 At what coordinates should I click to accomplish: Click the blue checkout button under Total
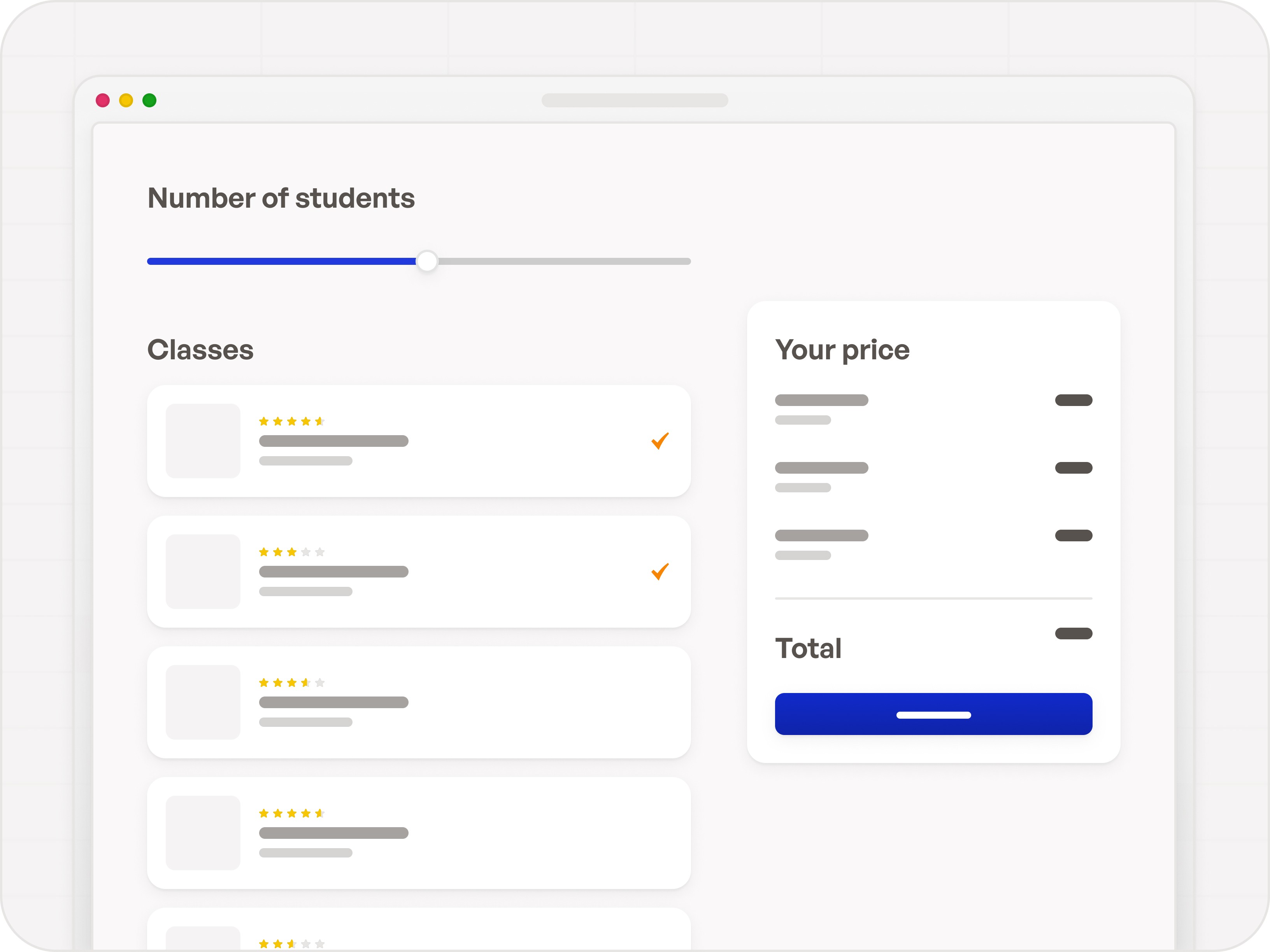point(933,714)
